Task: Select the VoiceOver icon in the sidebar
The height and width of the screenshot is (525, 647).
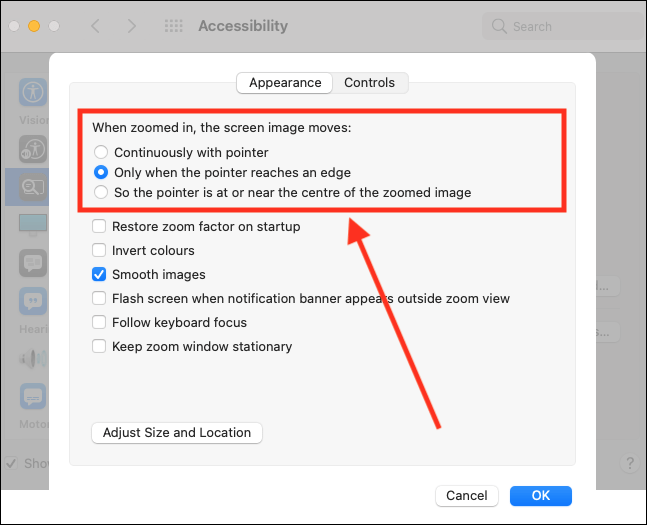Action: [33, 150]
